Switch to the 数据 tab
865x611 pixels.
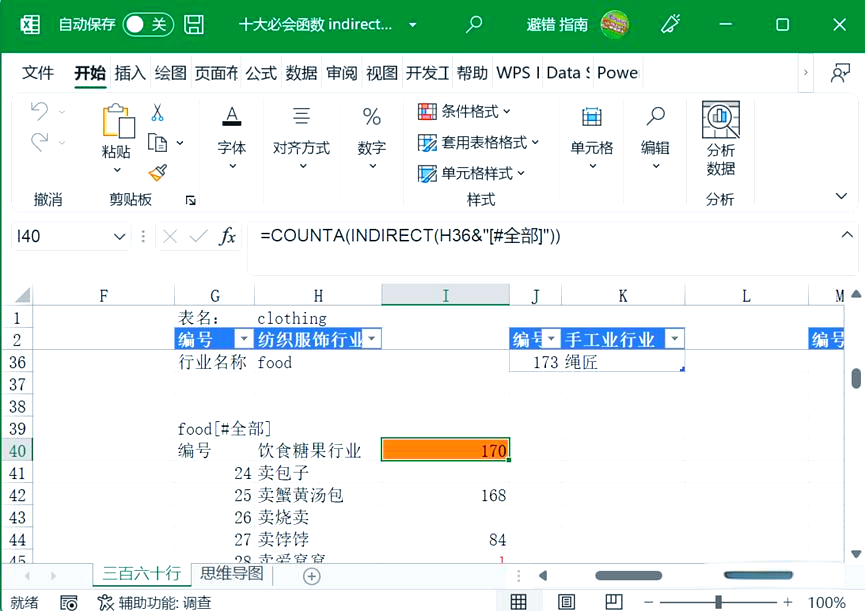301,73
